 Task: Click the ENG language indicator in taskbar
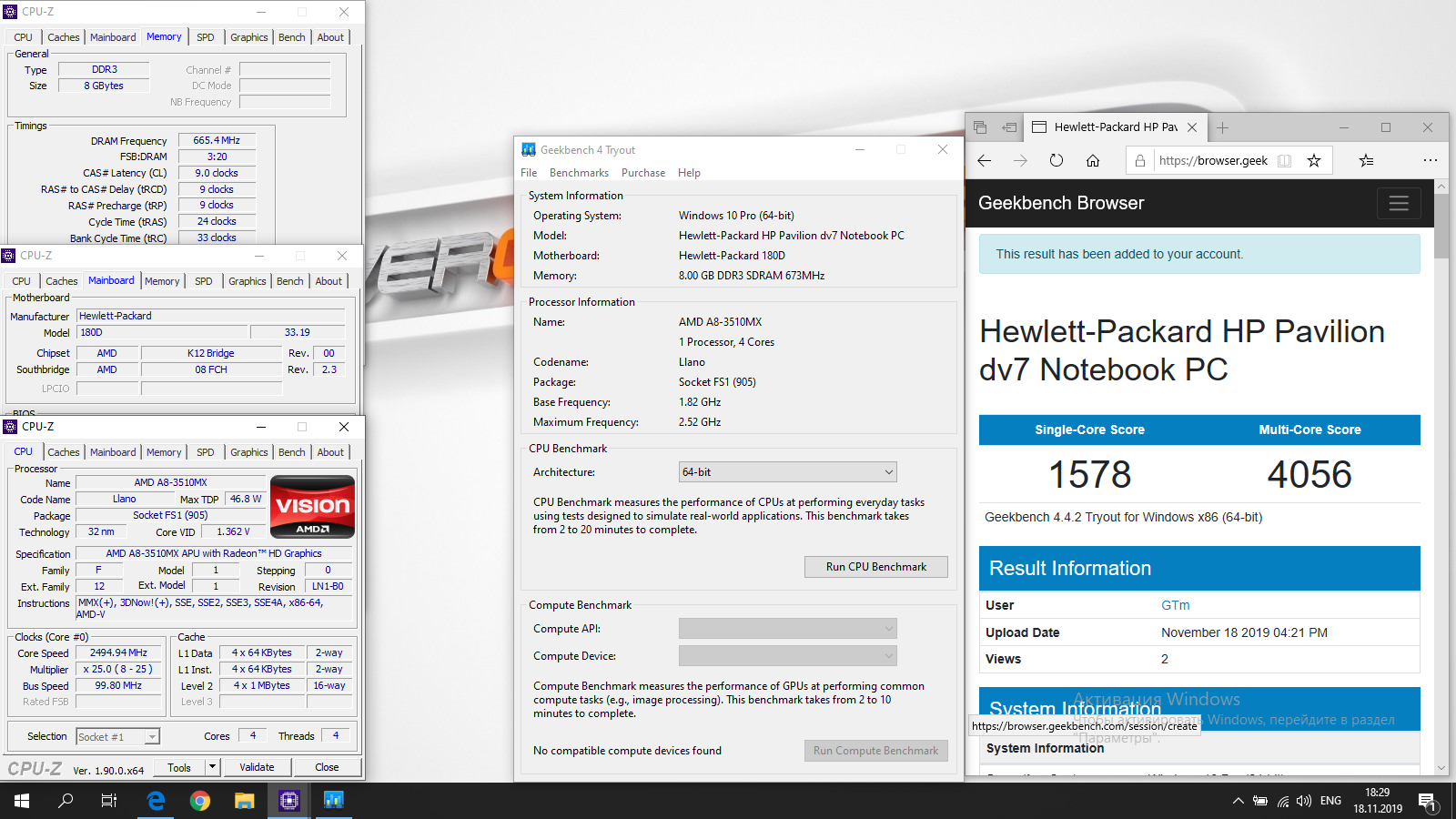pyautogui.click(x=1330, y=801)
